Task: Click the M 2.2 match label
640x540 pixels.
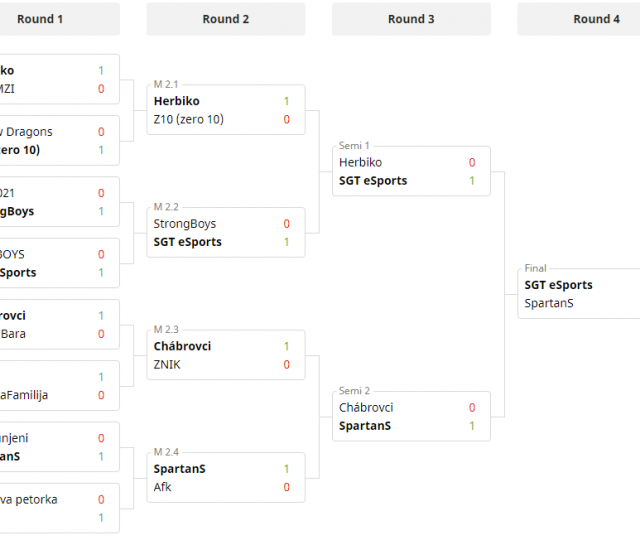Action: [x=166, y=207]
